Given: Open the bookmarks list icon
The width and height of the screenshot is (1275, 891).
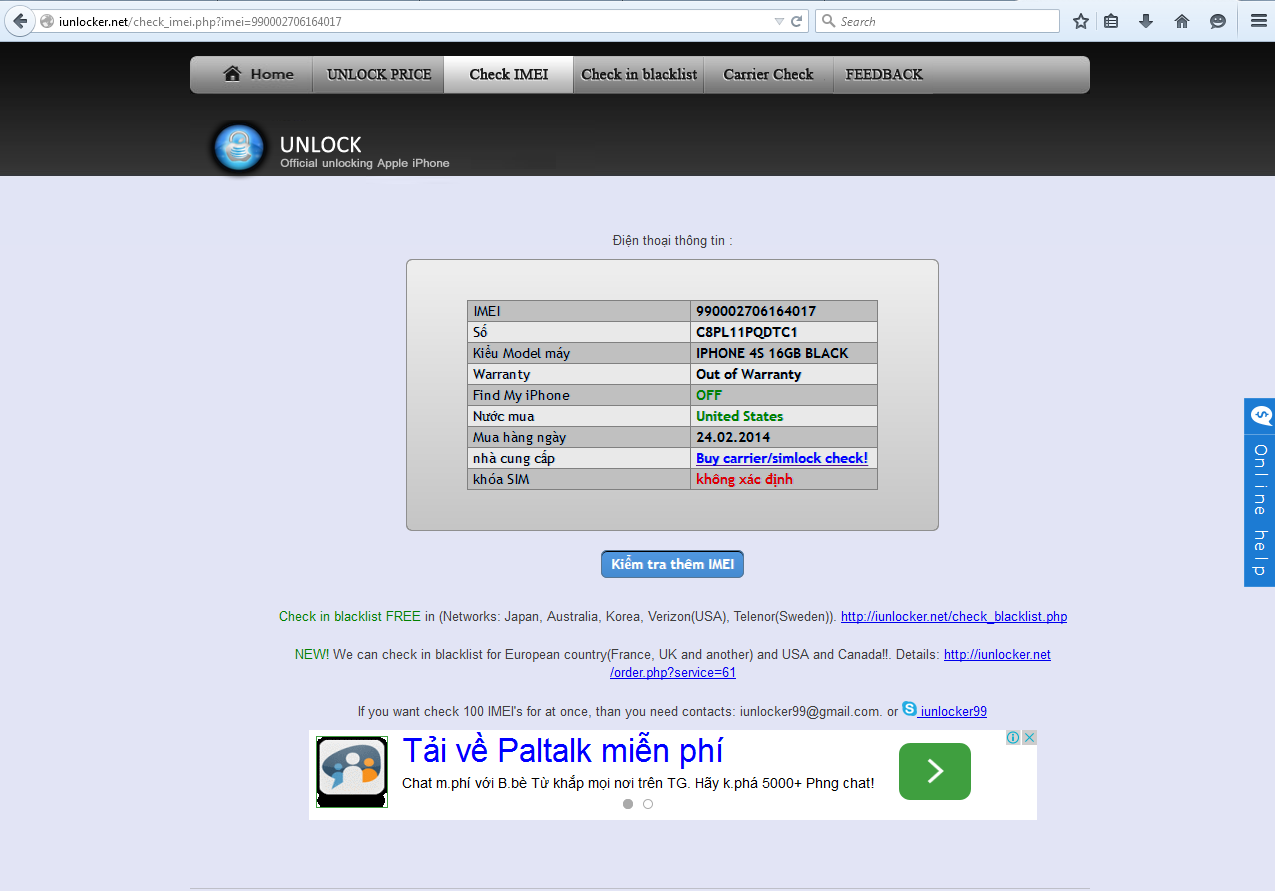Looking at the screenshot, I should (x=1111, y=21).
